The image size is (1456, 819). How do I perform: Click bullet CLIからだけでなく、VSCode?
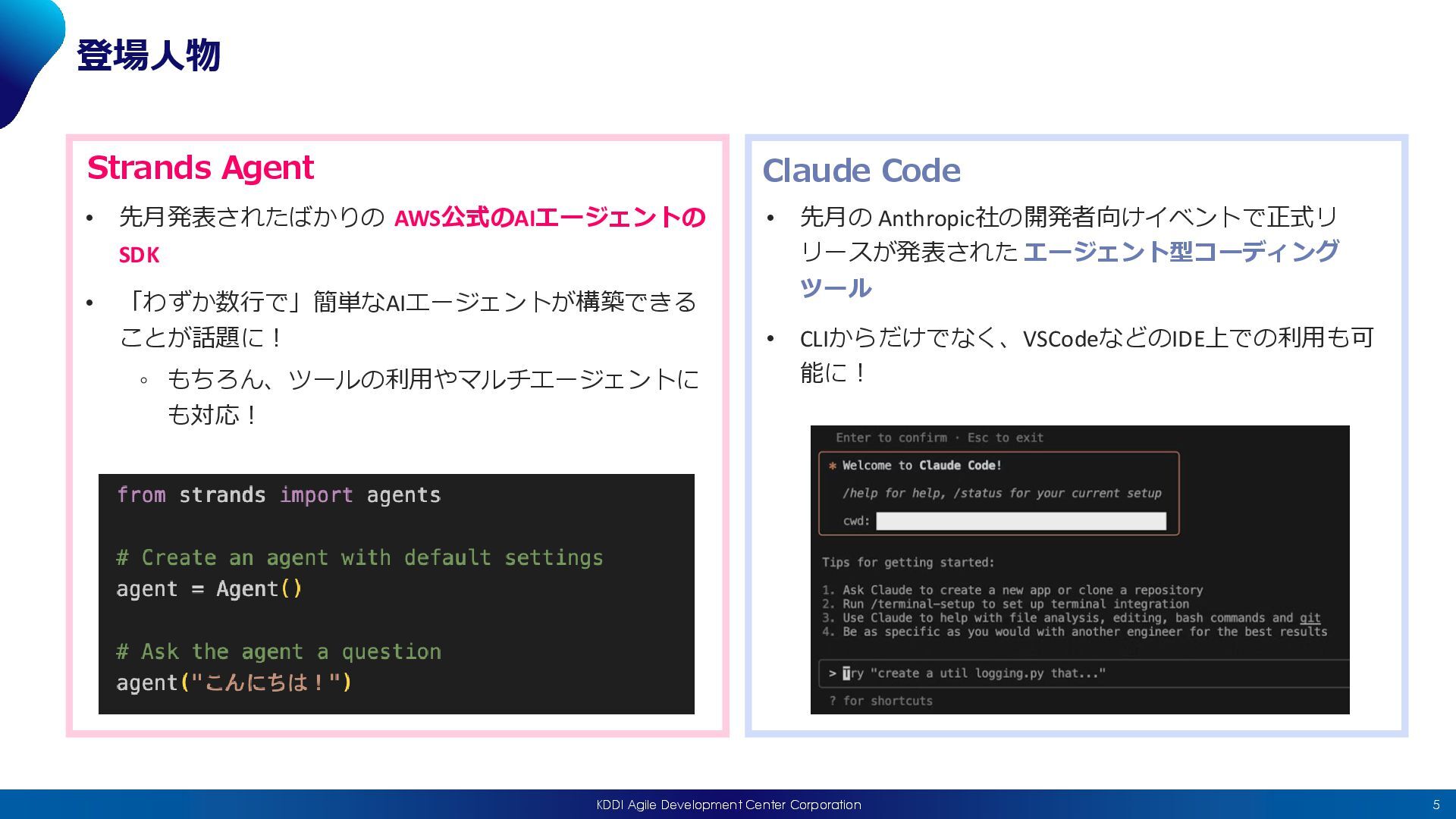click(x=1087, y=337)
